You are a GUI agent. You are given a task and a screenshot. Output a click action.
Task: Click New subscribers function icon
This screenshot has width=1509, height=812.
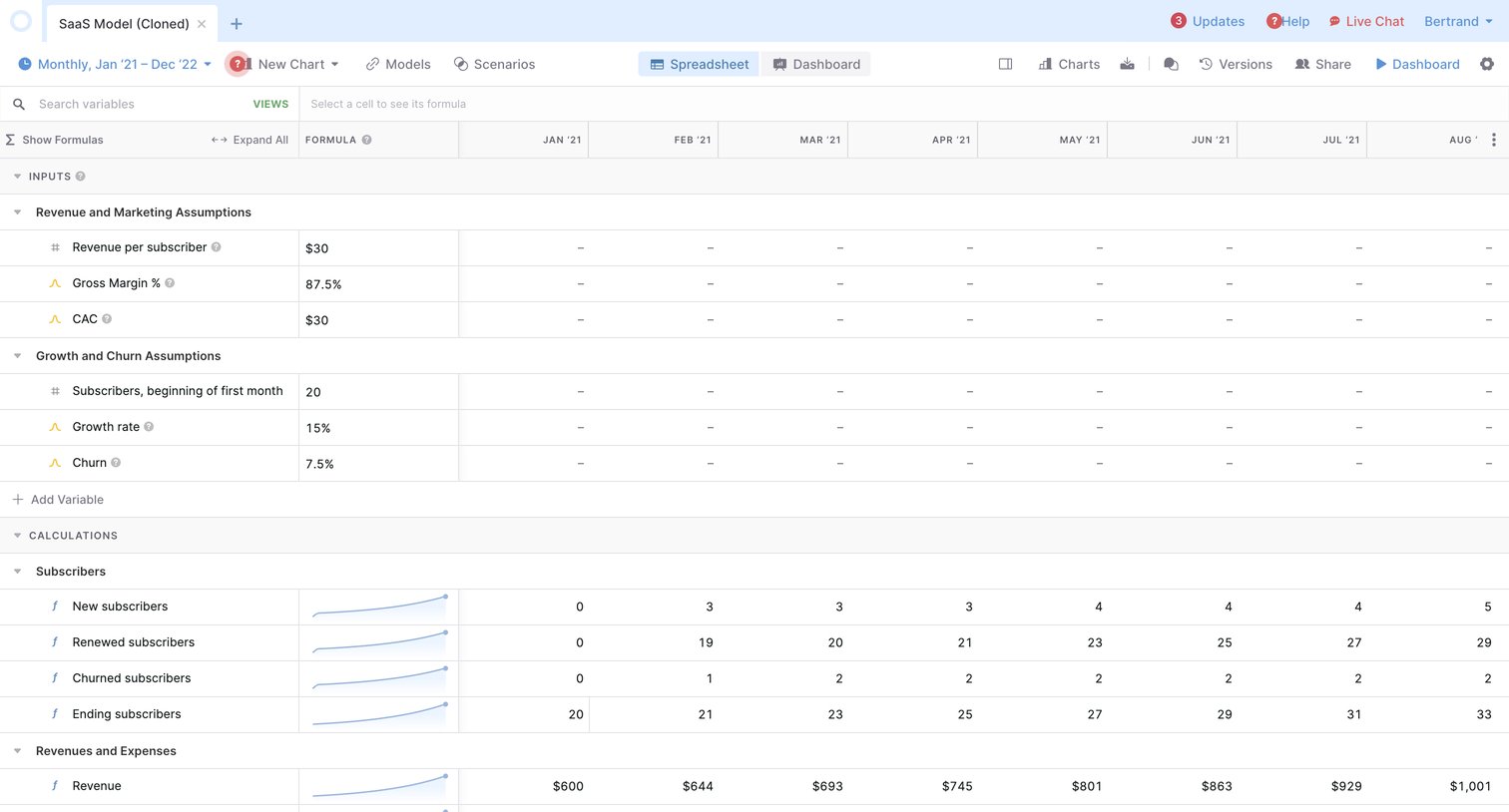55,607
